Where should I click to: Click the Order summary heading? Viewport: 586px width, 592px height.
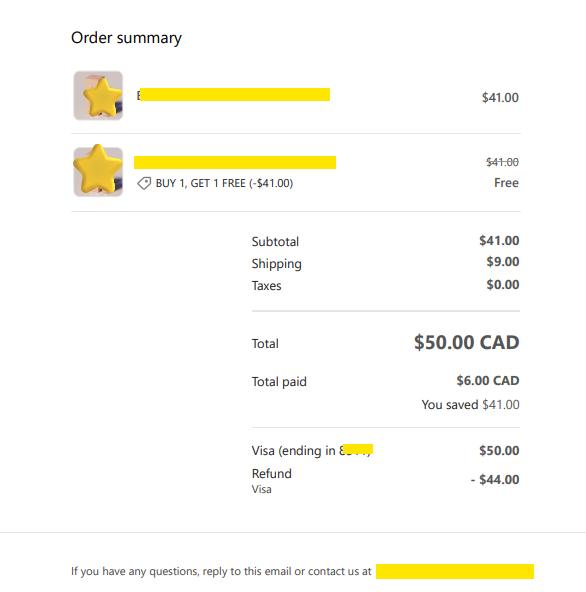126,38
